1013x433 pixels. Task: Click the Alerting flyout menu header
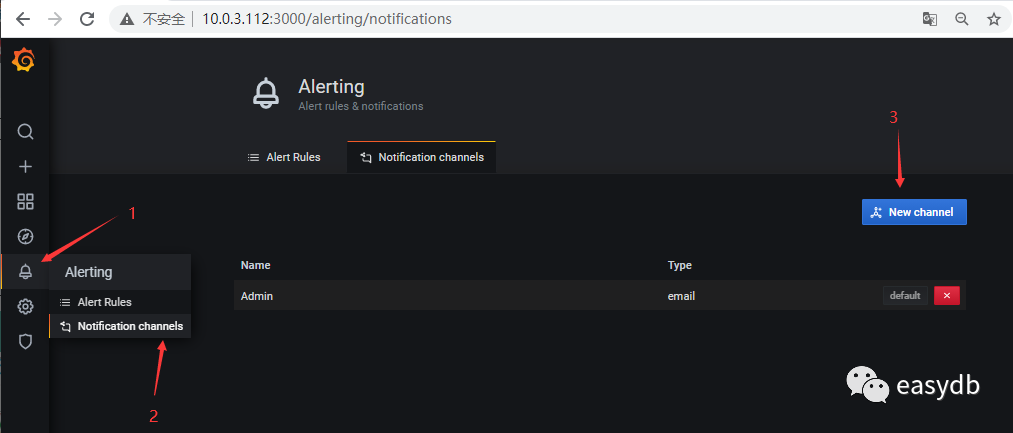pyautogui.click(x=120, y=272)
